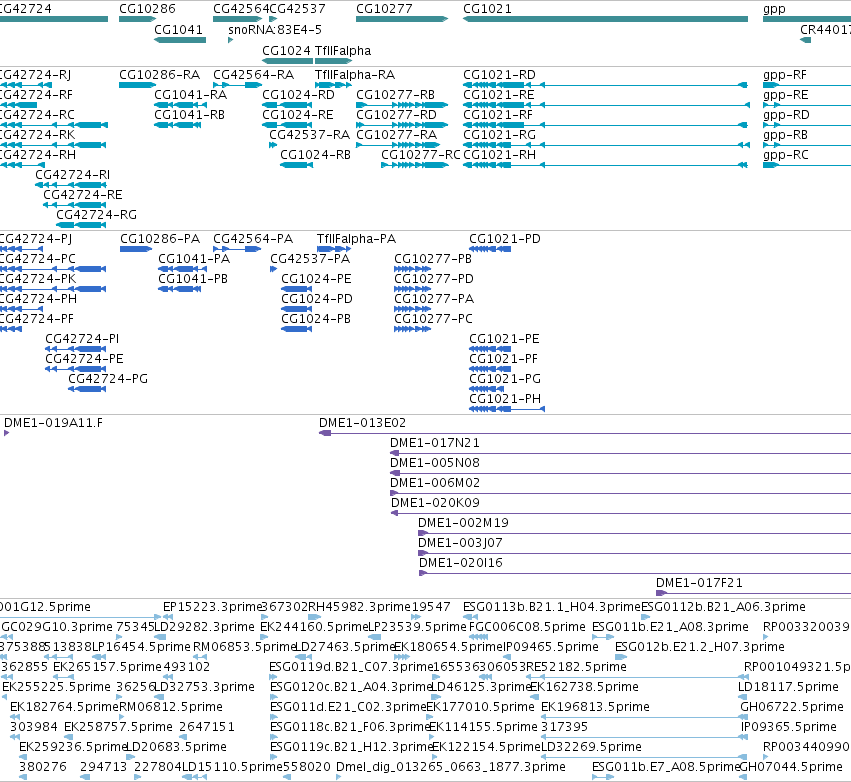Screen dimensions: 851x782
Task: Open the CG1024-RE transcript label
Action: pyautogui.click(x=297, y=115)
